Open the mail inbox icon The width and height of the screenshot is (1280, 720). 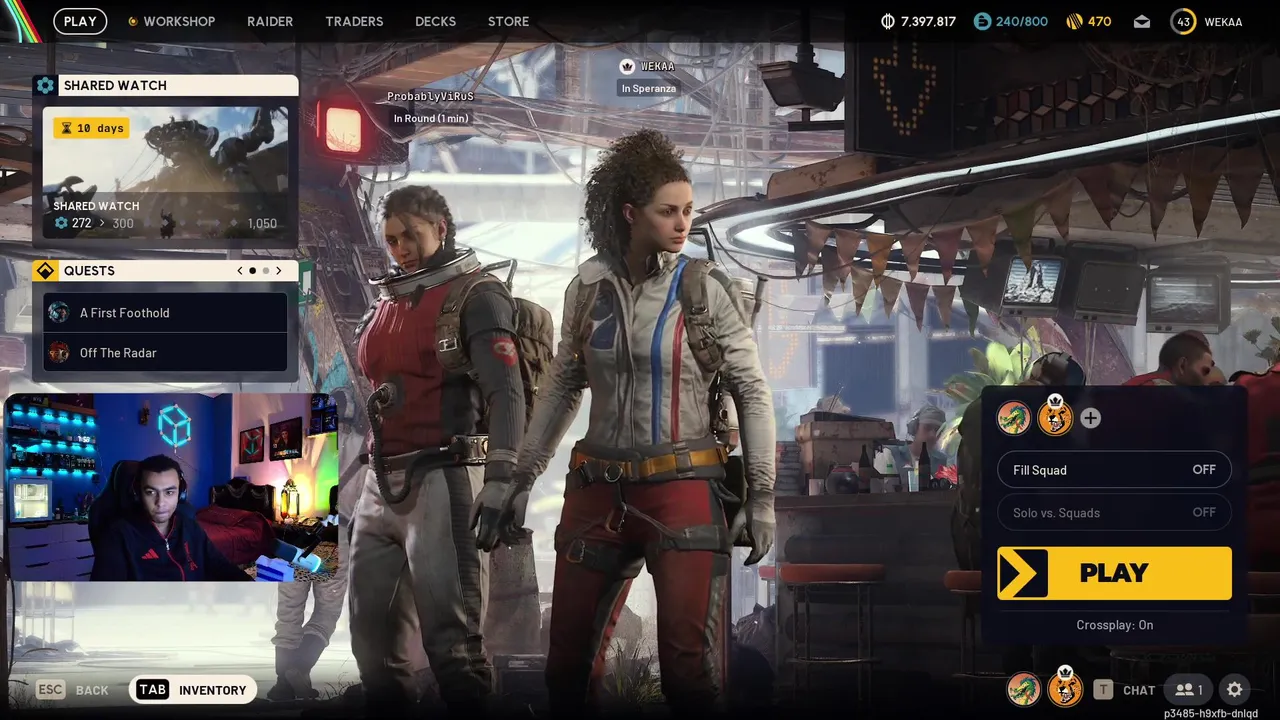1142,22
